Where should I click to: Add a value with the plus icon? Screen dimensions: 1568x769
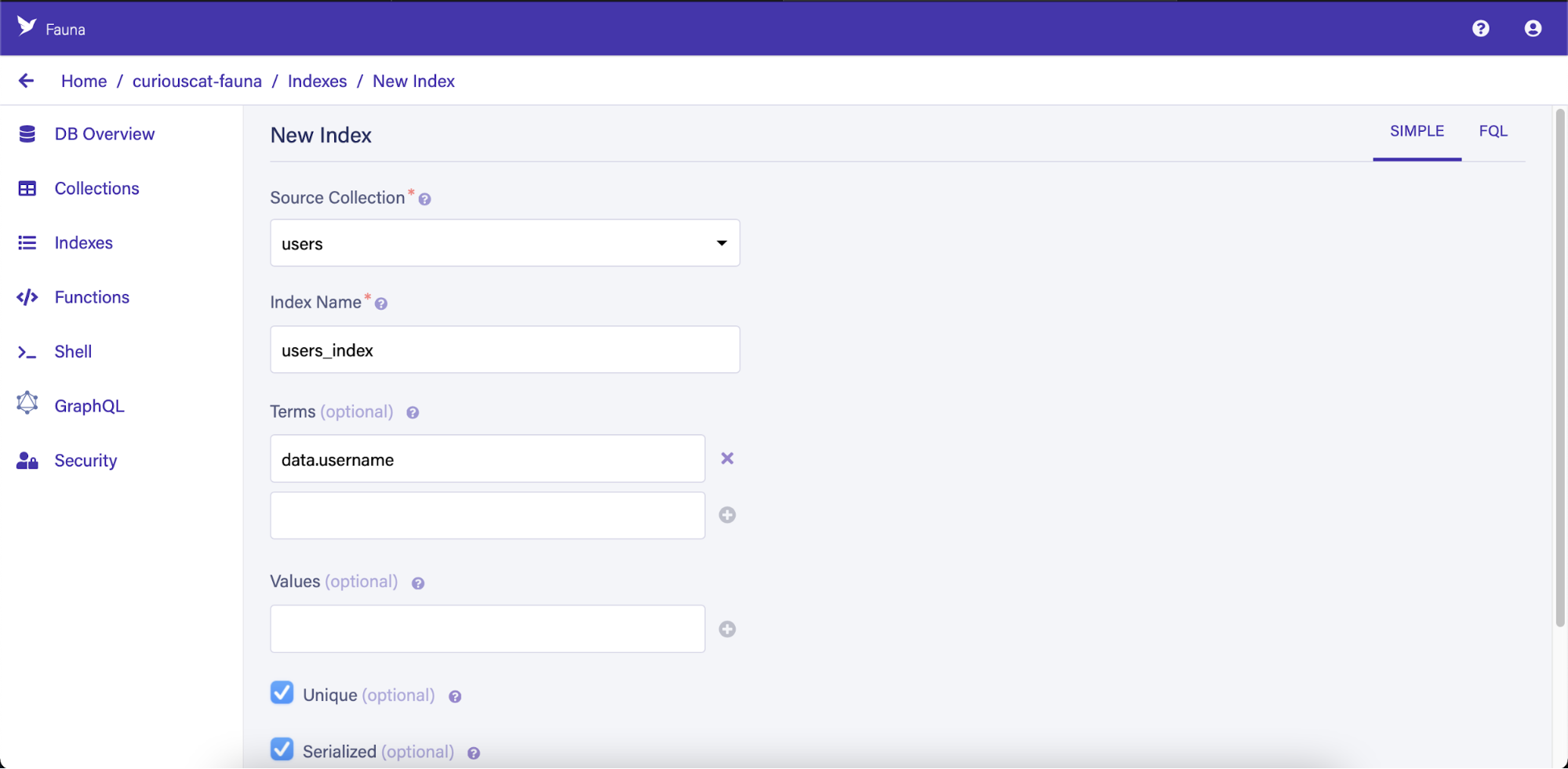pyautogui.click(x=727, y=629)
